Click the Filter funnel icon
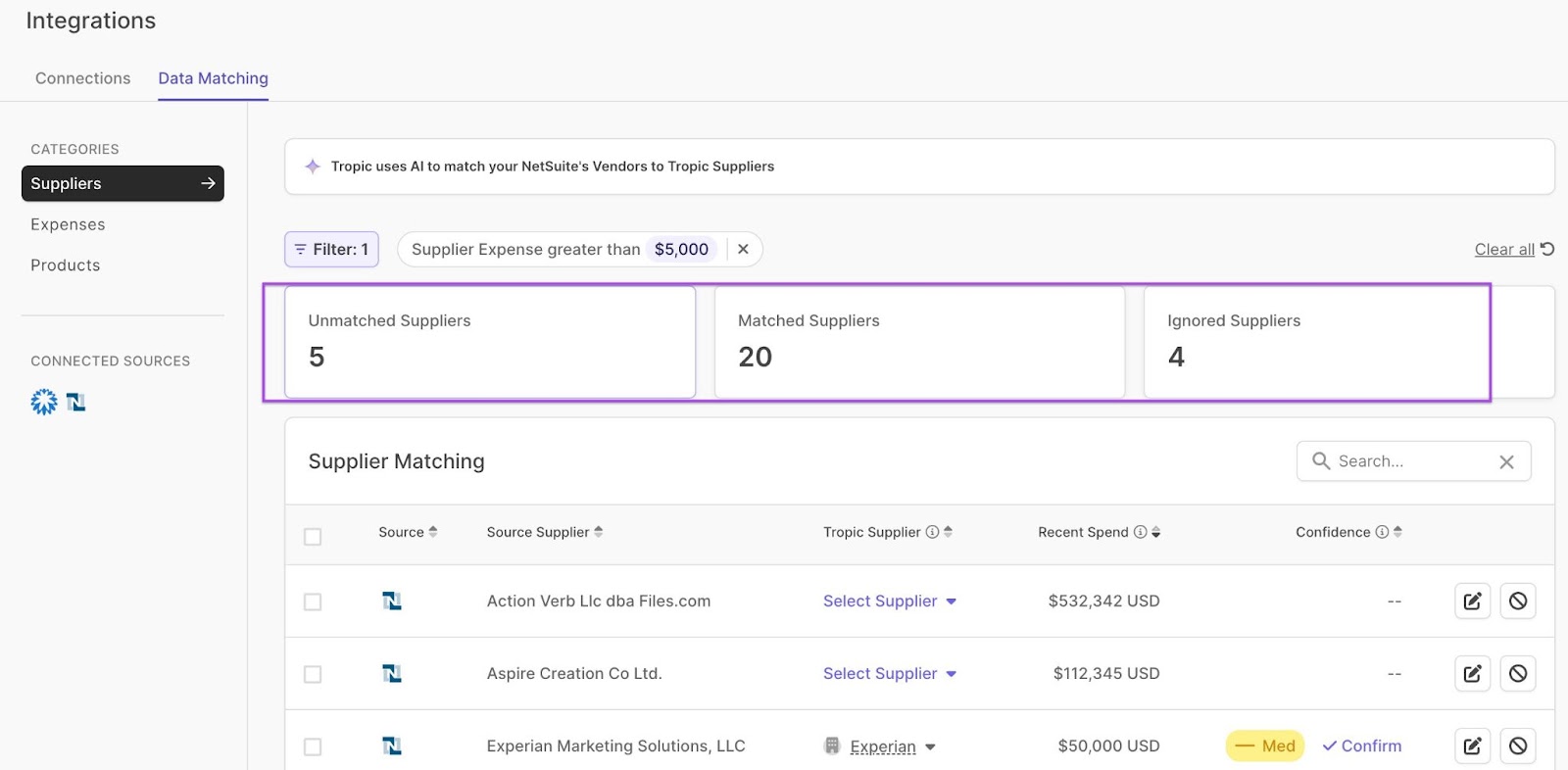Screen dimensions: 1568x770 point(301,250)
